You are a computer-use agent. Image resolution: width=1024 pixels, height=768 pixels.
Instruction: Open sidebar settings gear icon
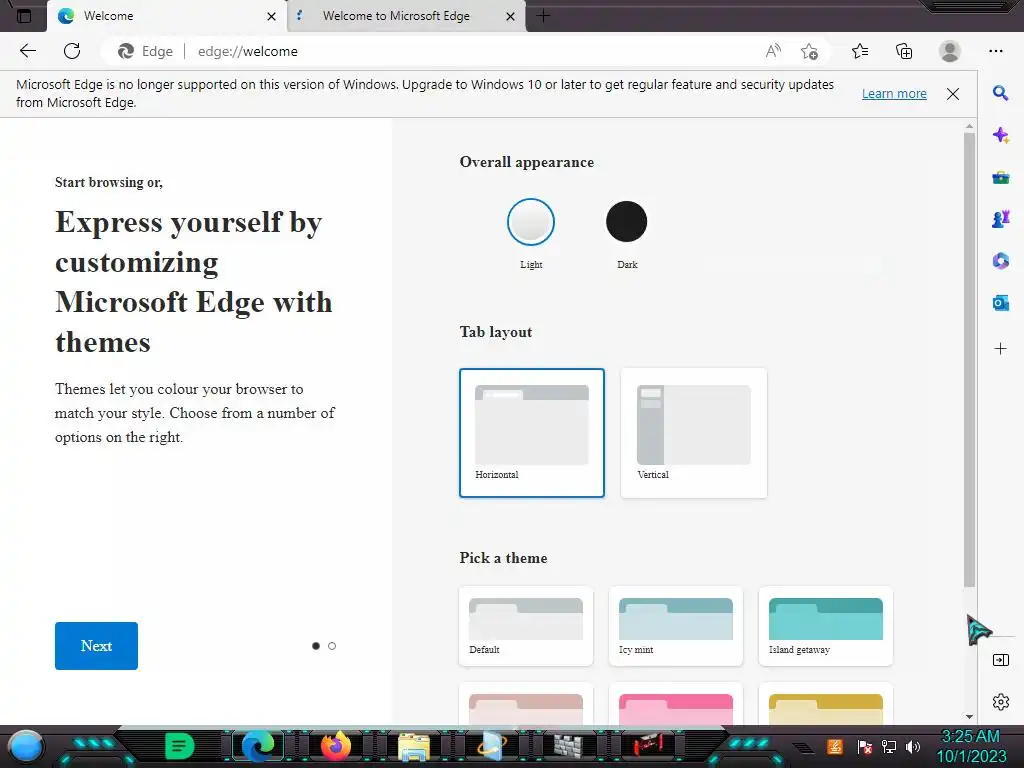[x=1000, y=702]
